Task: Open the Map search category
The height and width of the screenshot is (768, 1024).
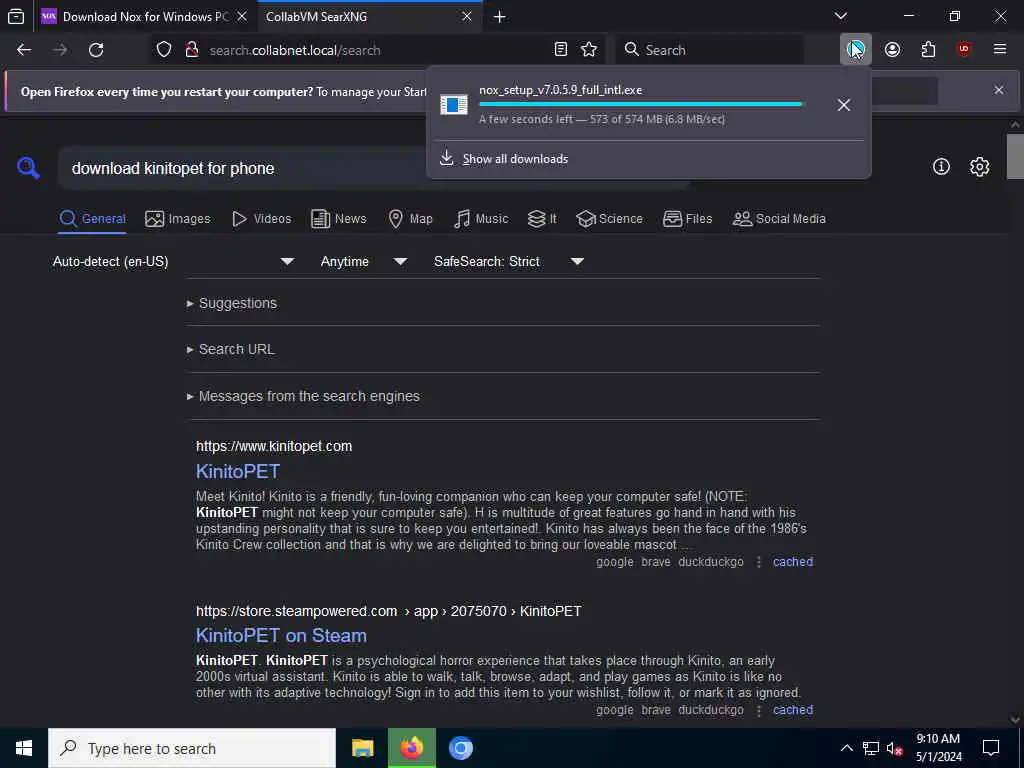Action: click(x=410, y=219)
